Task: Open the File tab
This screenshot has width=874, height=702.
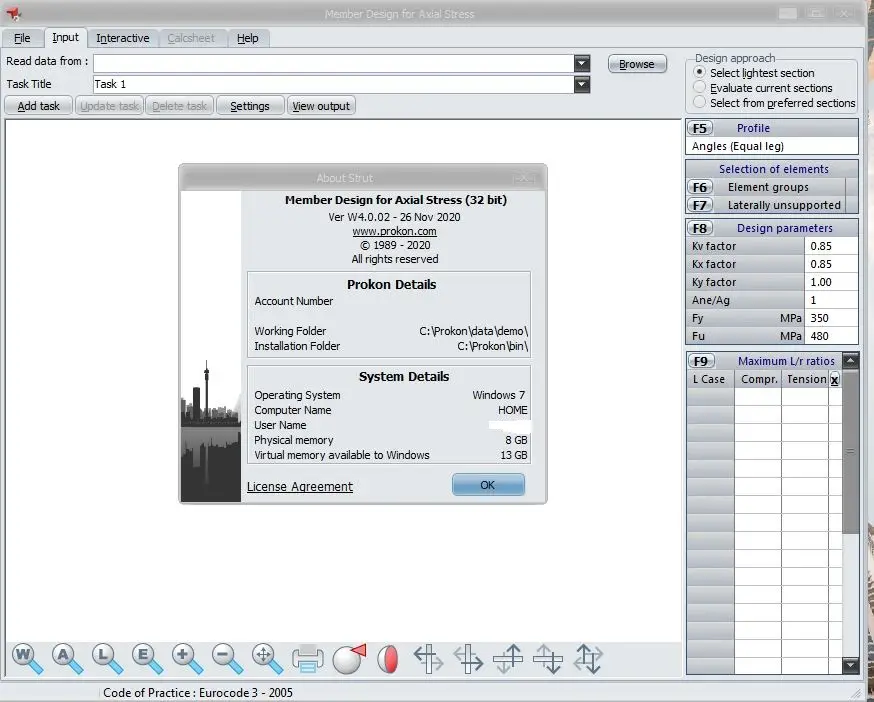Action: [22, 38]
